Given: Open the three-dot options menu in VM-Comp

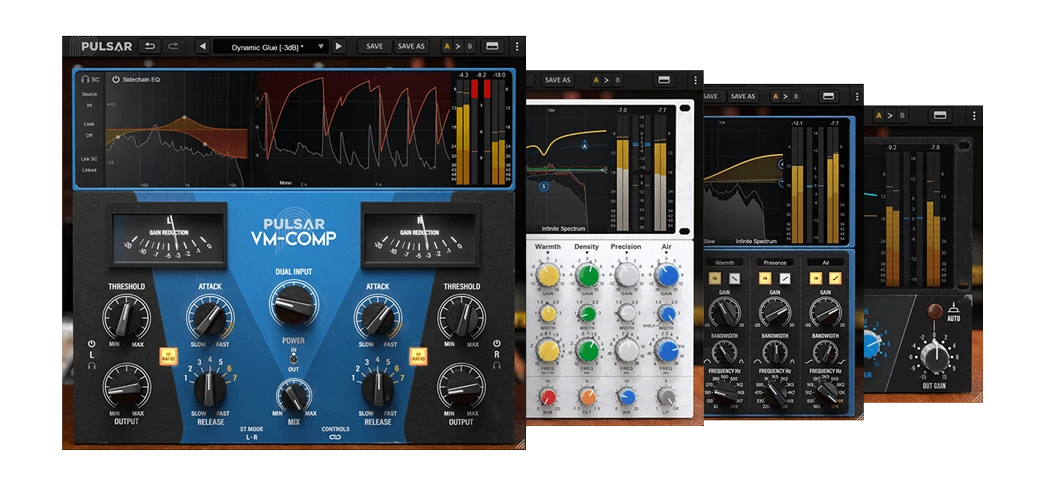Looking at the screenshot, I should (517, 46).
